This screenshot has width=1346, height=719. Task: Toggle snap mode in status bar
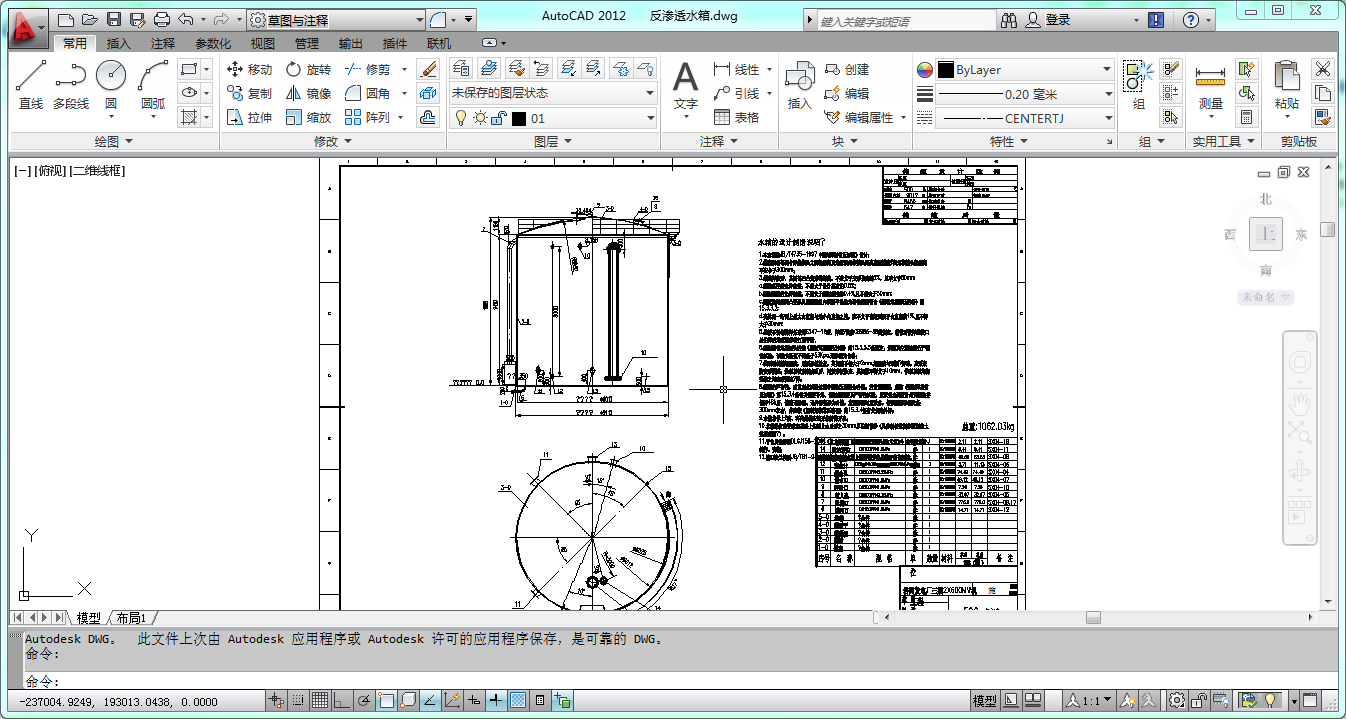[298, 701]
